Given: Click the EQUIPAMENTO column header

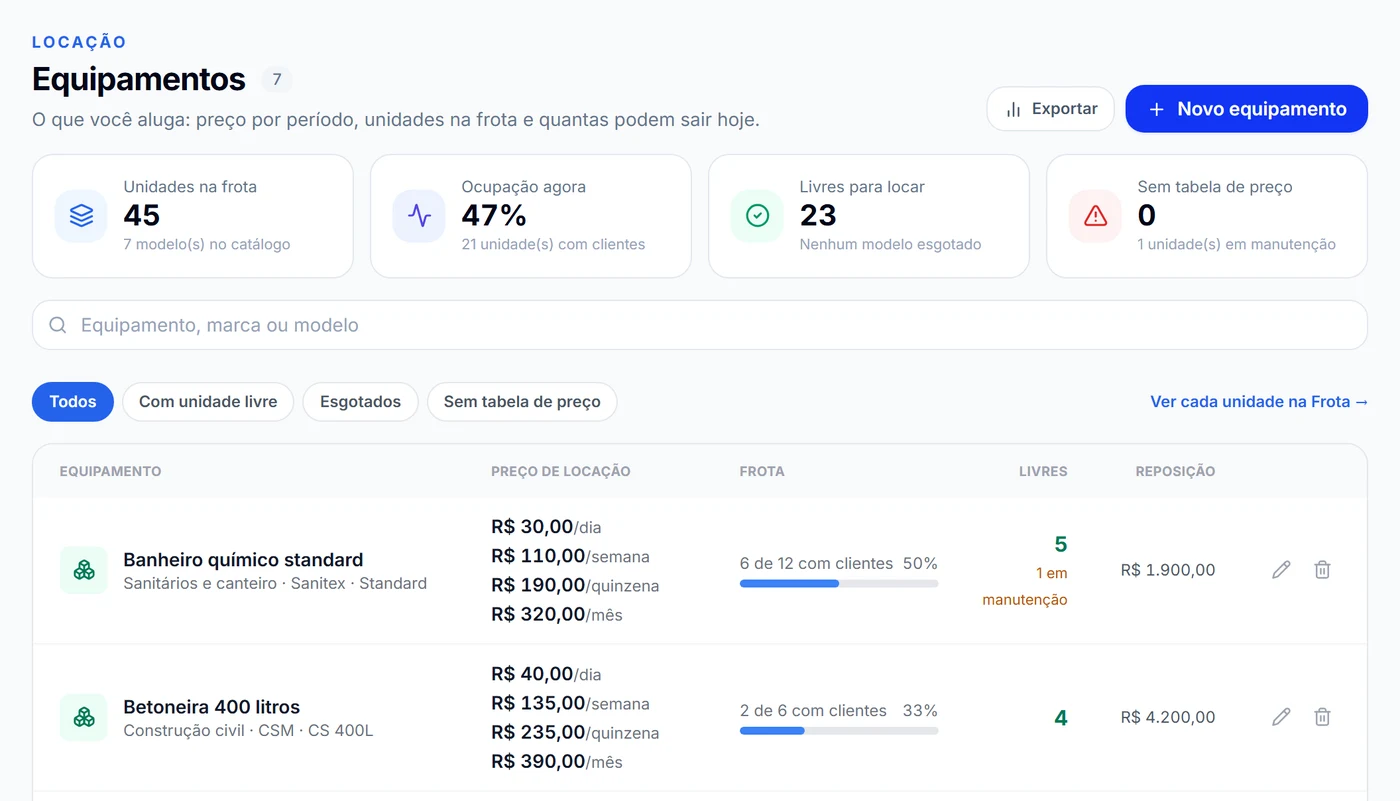Looking at the screenshot, I should pos(110,471).
